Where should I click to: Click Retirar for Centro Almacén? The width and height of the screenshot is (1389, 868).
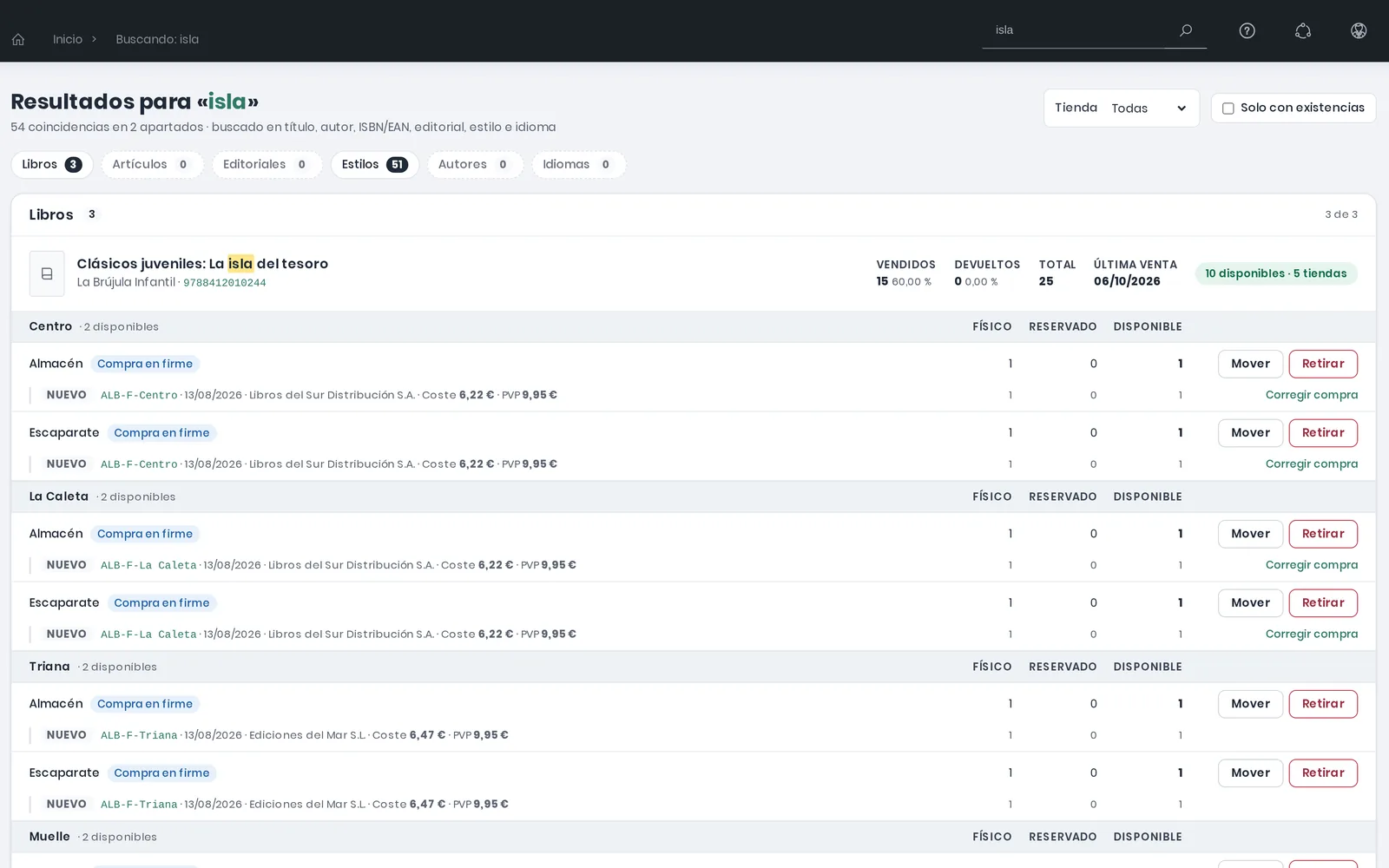(x=1323, y=364)
